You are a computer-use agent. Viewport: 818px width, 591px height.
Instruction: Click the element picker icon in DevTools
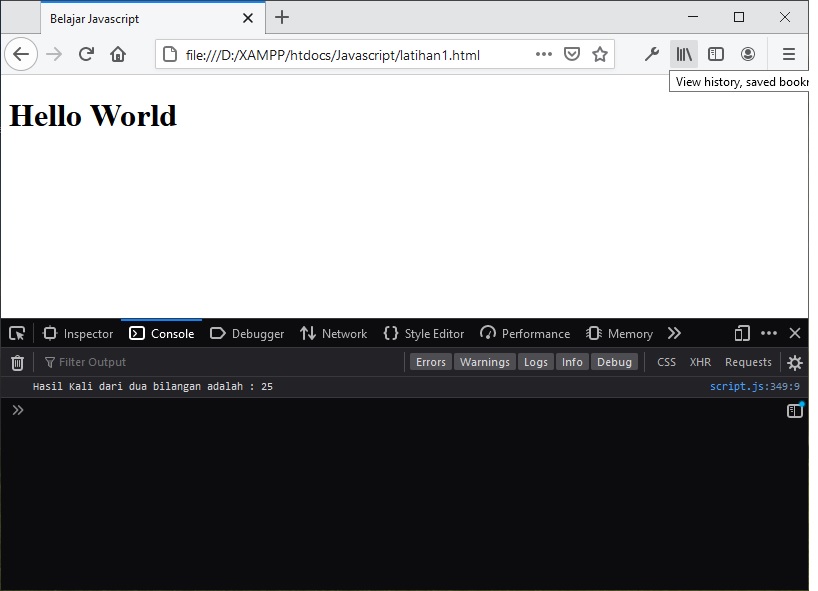[x=17, y=333]
